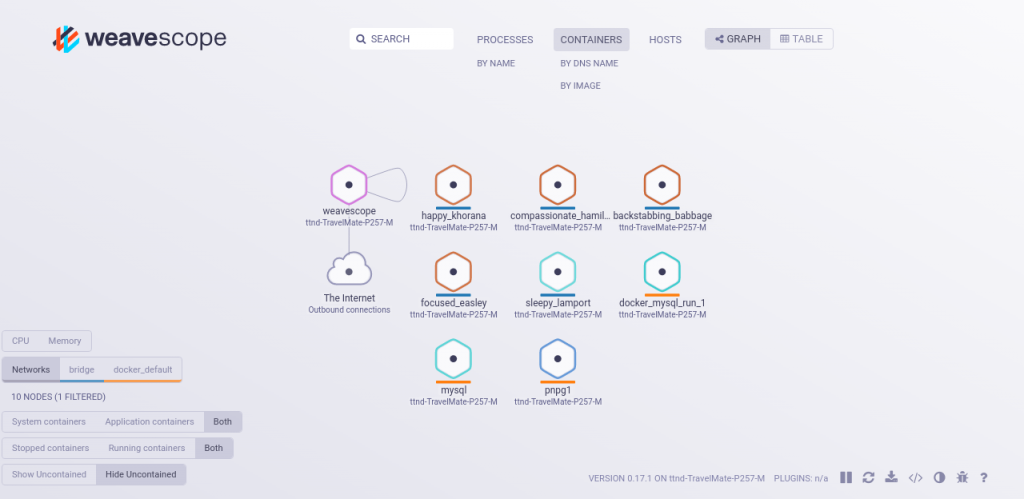Select The Internet cloud node
1024x499 pixels.
[349, 269]
